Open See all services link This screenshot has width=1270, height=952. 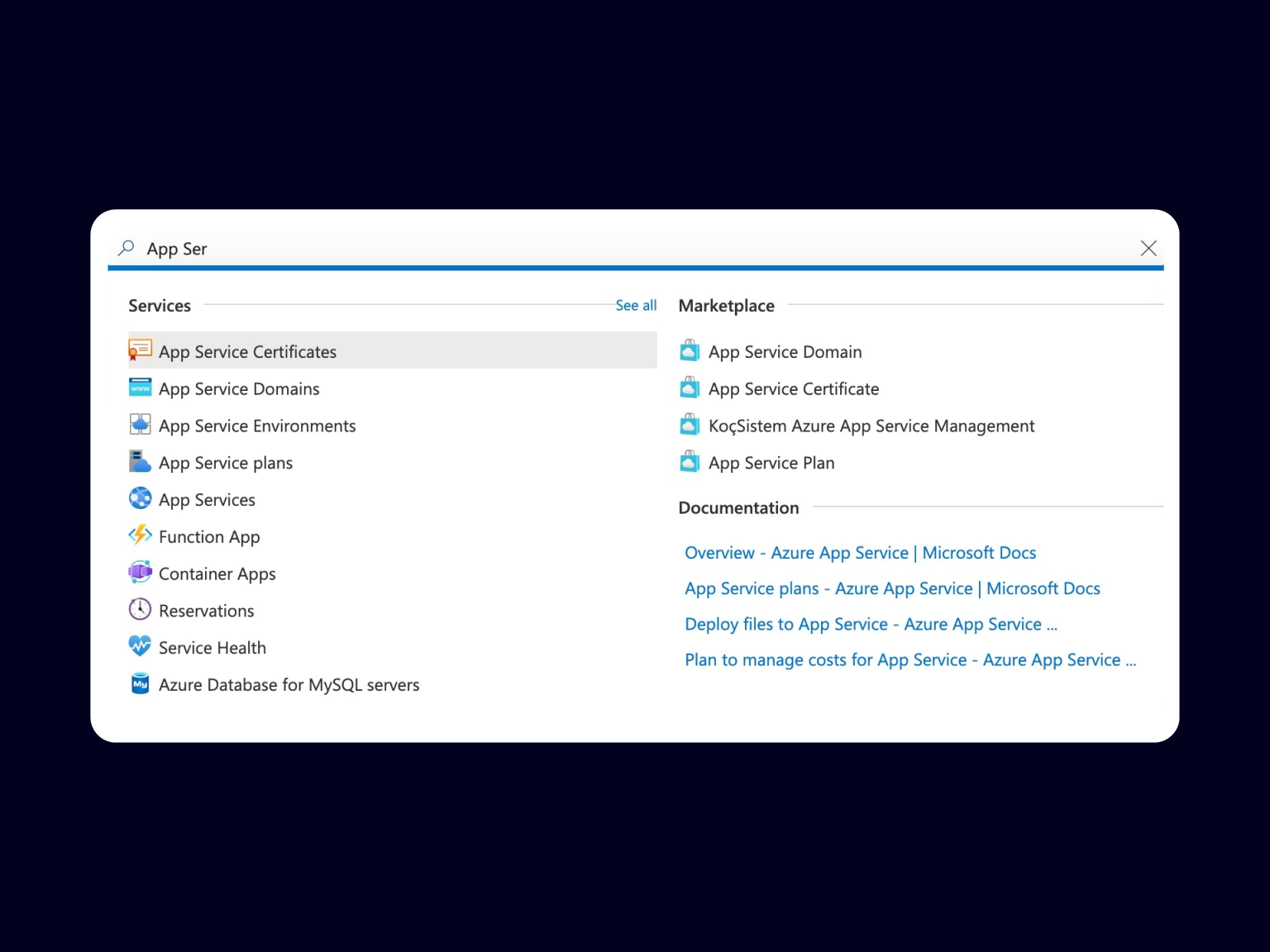click(636, 306)
